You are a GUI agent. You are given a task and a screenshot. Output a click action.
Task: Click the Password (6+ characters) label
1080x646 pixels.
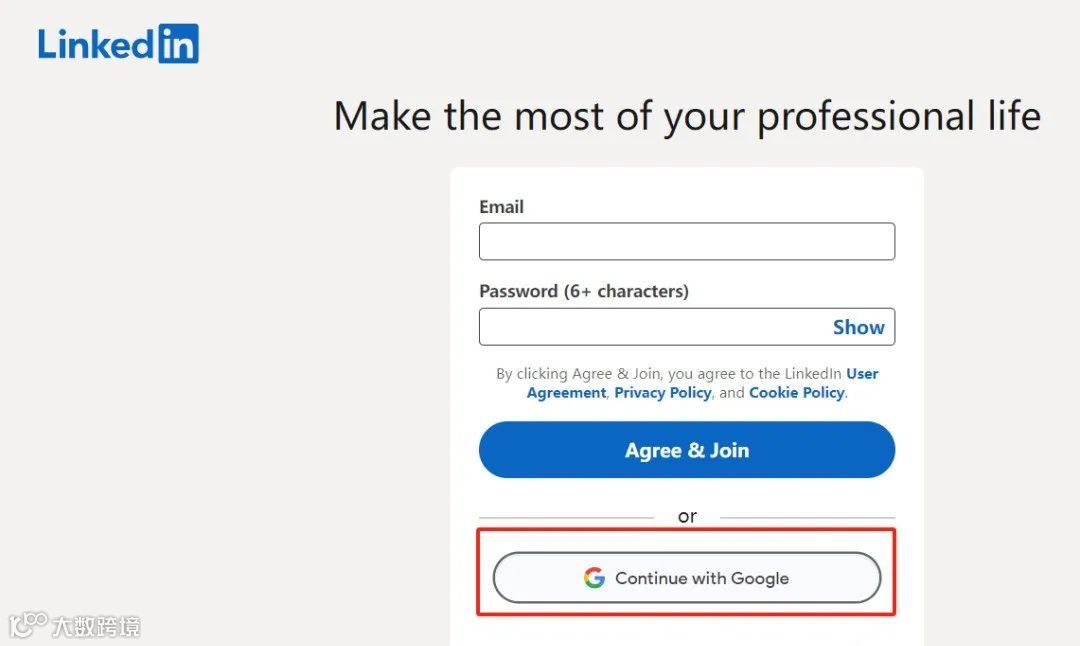tap(584, 291)
